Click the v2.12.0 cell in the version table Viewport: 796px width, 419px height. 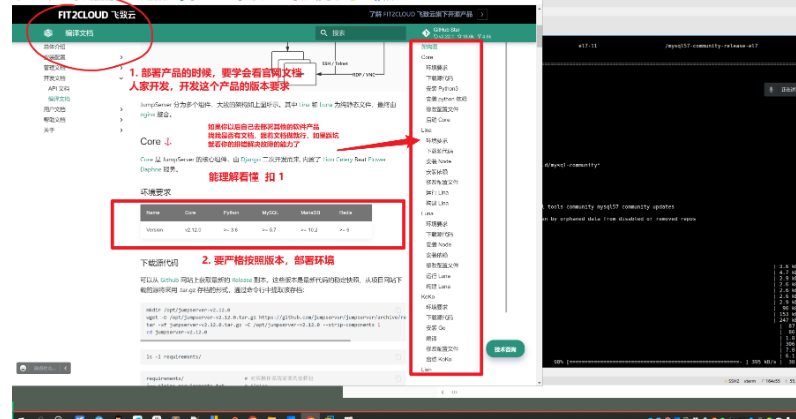[193, 230]
